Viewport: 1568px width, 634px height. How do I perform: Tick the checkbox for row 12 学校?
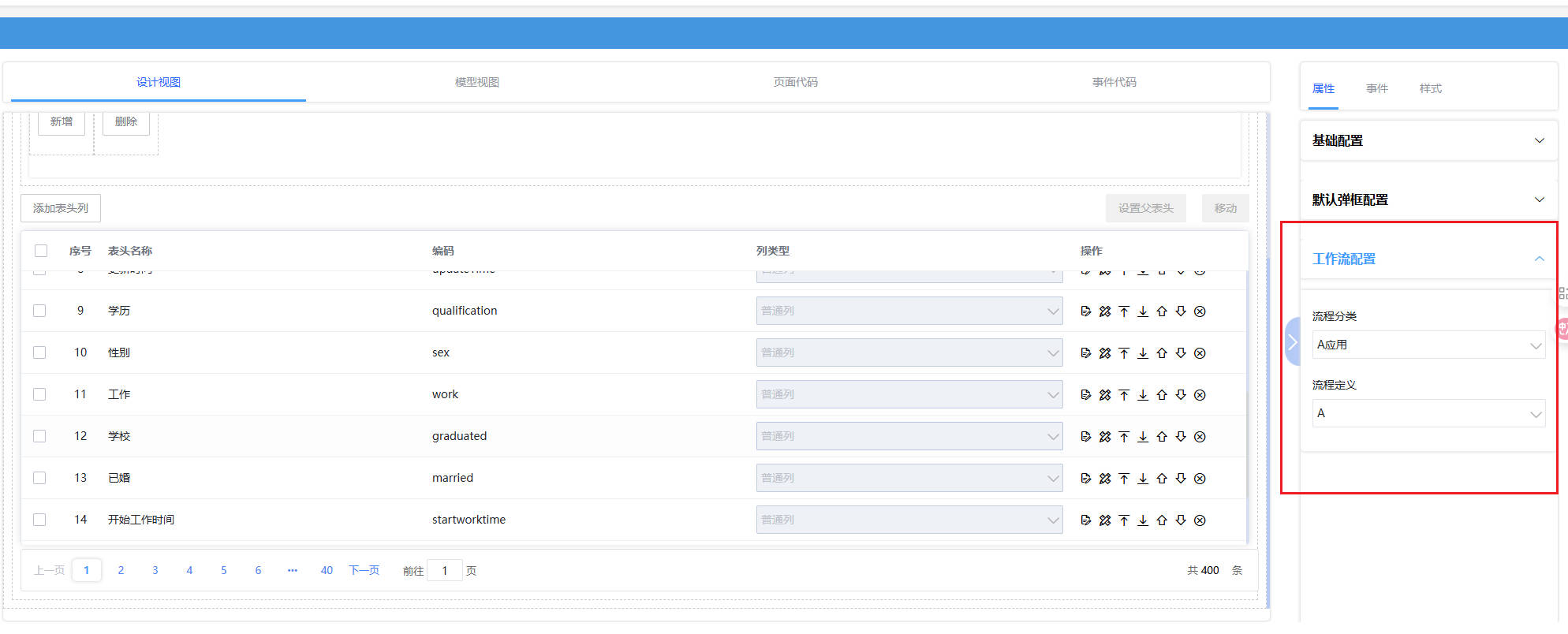39,436
